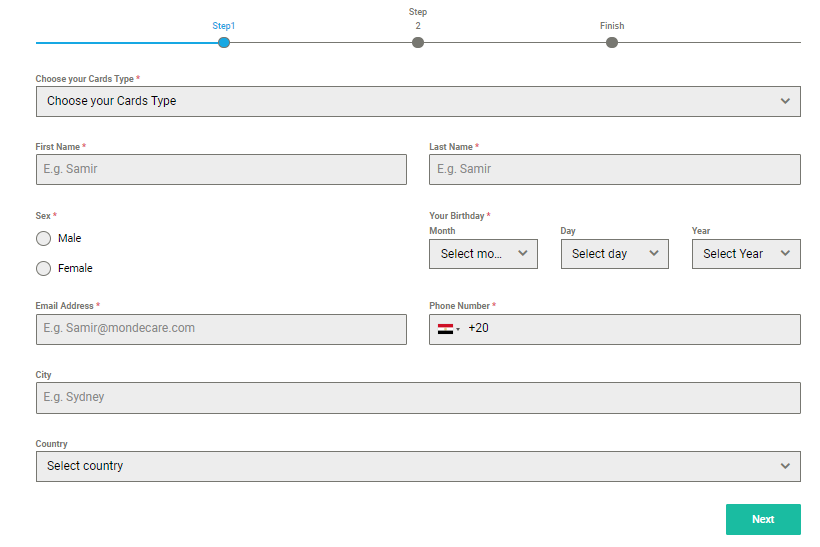Click the Step1 progress dot

224,42
